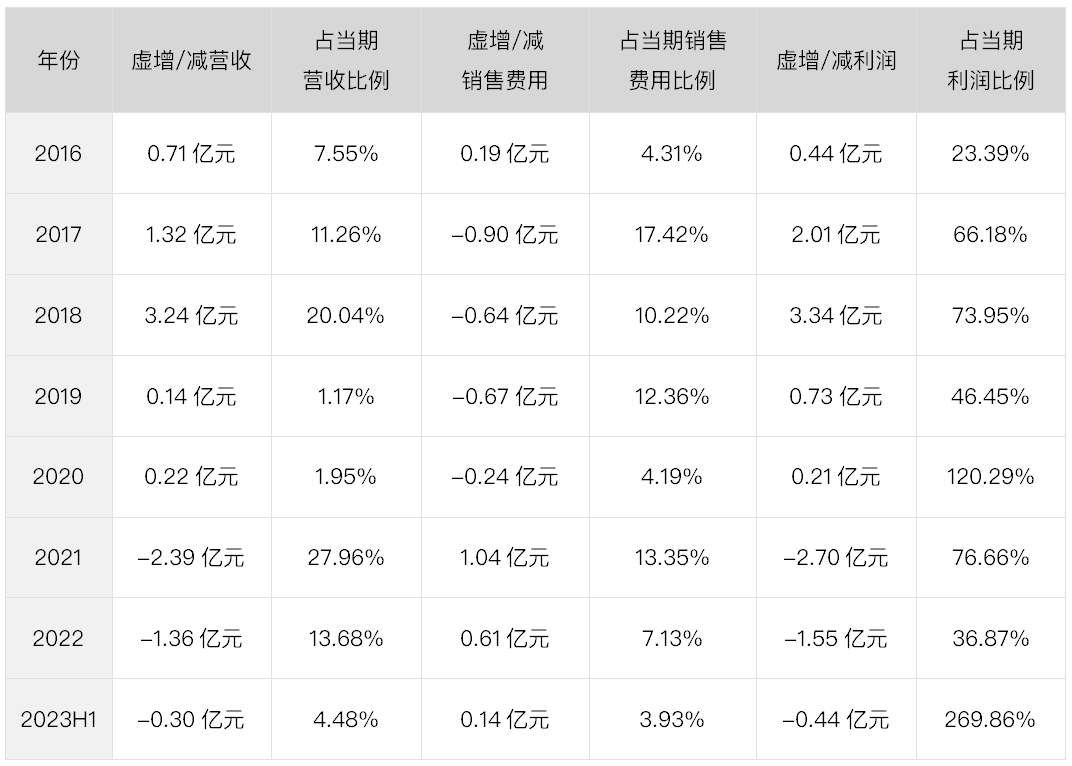
Task: Click the 120.29% profit ratio cell
Action: tap(991, 477)
